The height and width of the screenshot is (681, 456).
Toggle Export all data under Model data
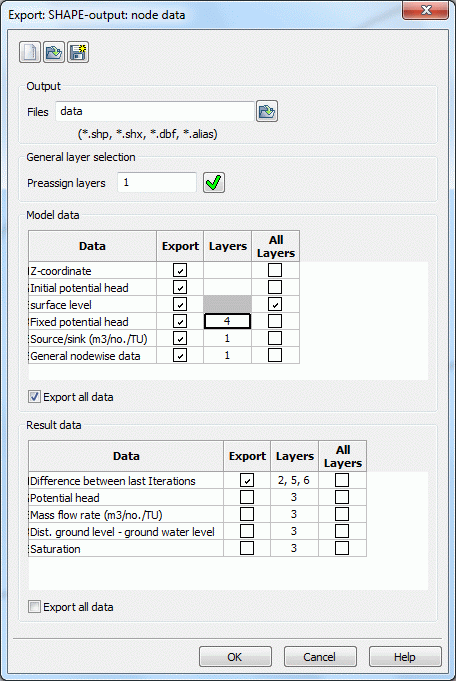[34, 397]
